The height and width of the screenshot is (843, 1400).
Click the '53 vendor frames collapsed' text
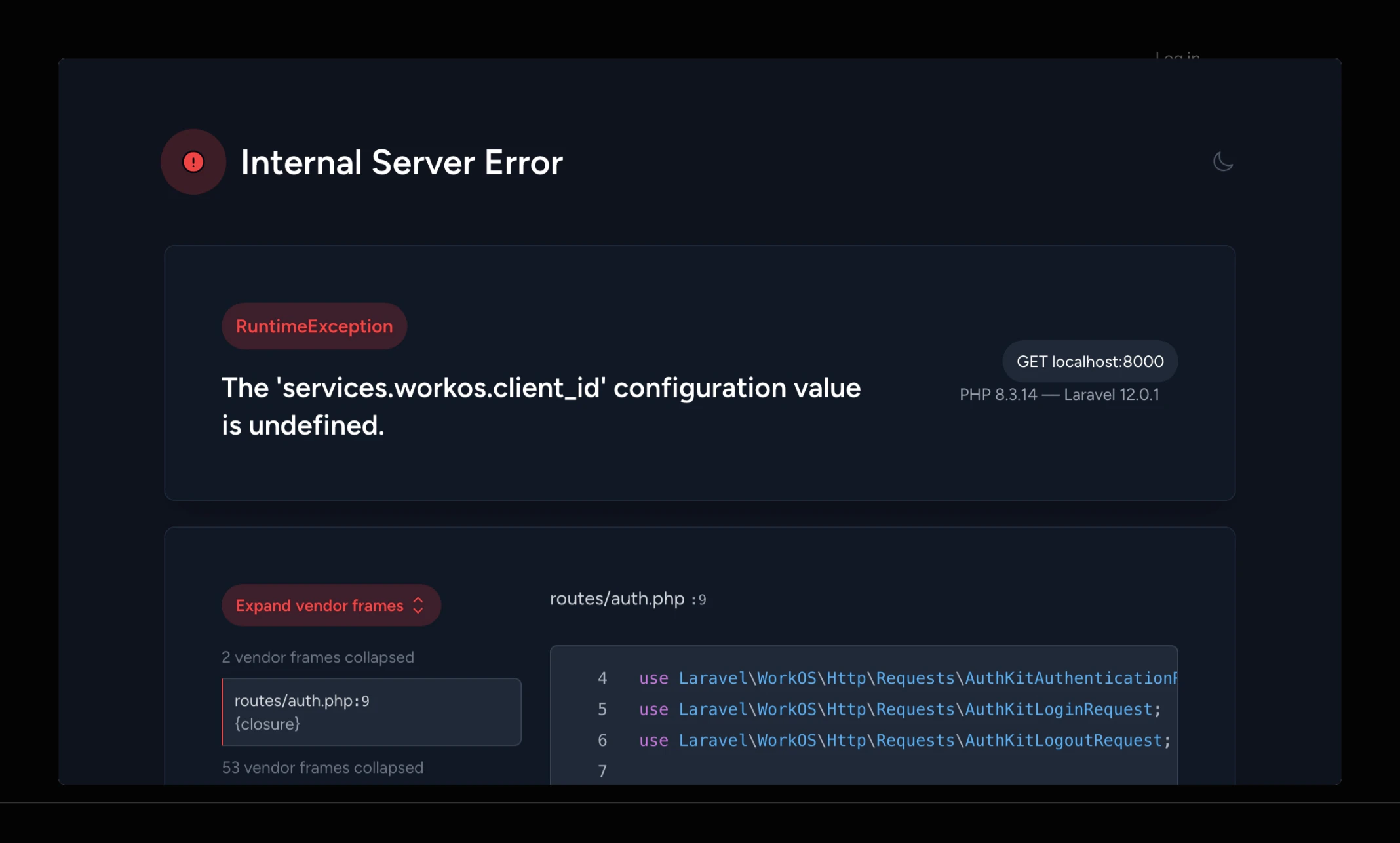pyautogui.click(x=322, y=767)
